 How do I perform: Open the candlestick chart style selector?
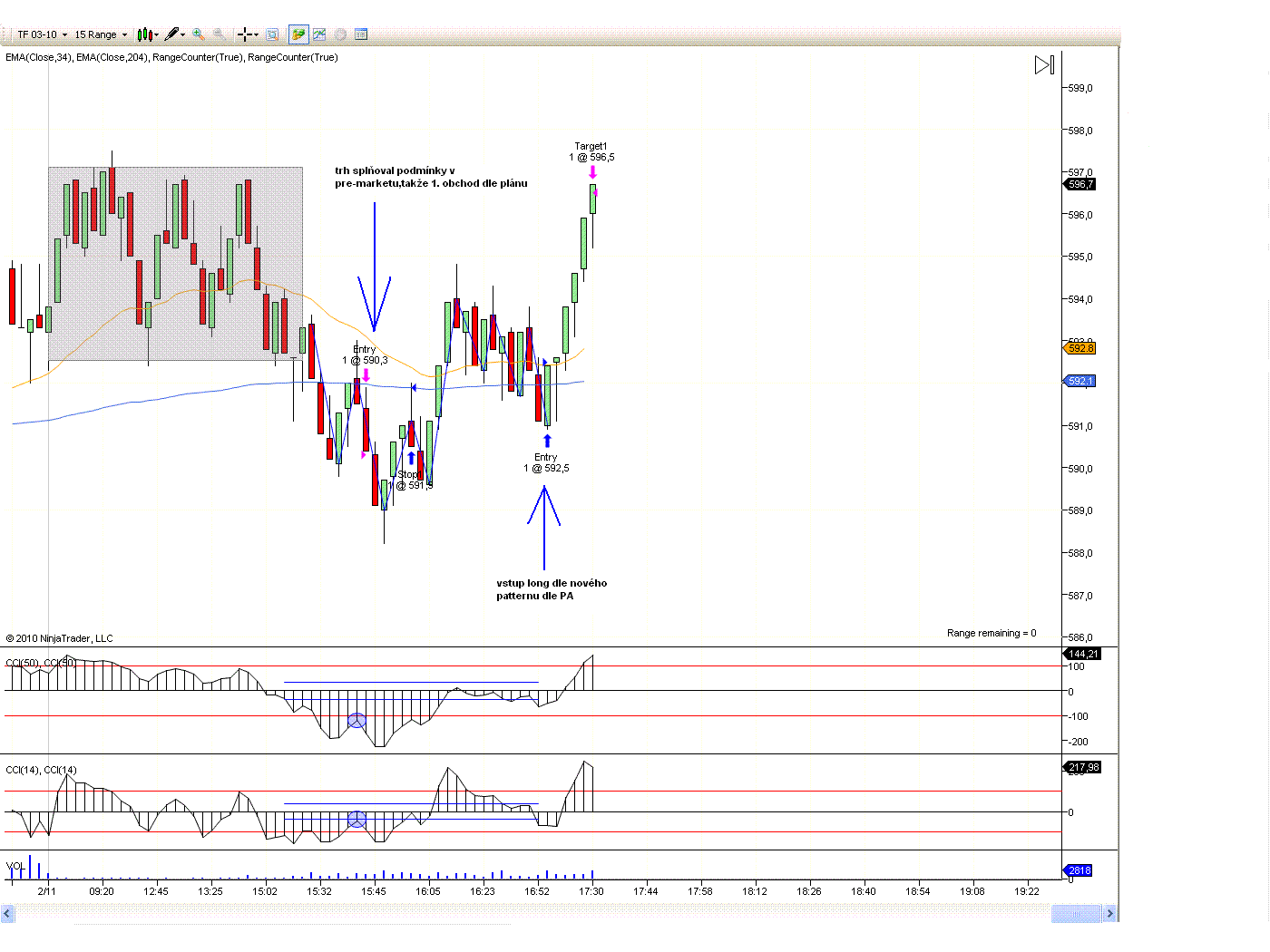(x=147, y=34)
